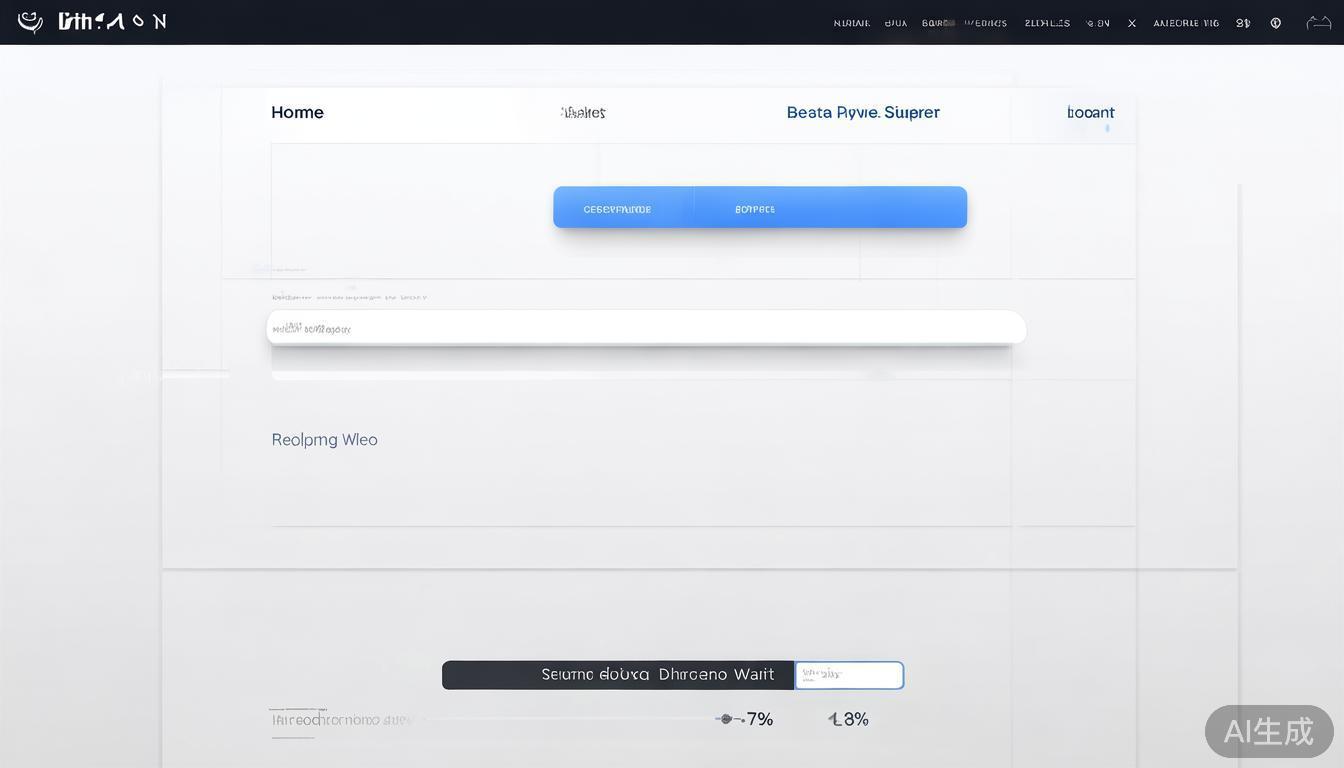Screen dimensions: 1344x768
Task: Open the tocant tab on the right
Action: 1090,112
